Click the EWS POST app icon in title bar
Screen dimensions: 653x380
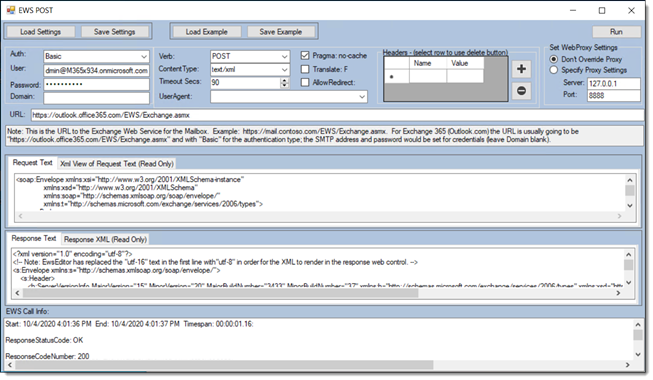(x=10, y=10)
